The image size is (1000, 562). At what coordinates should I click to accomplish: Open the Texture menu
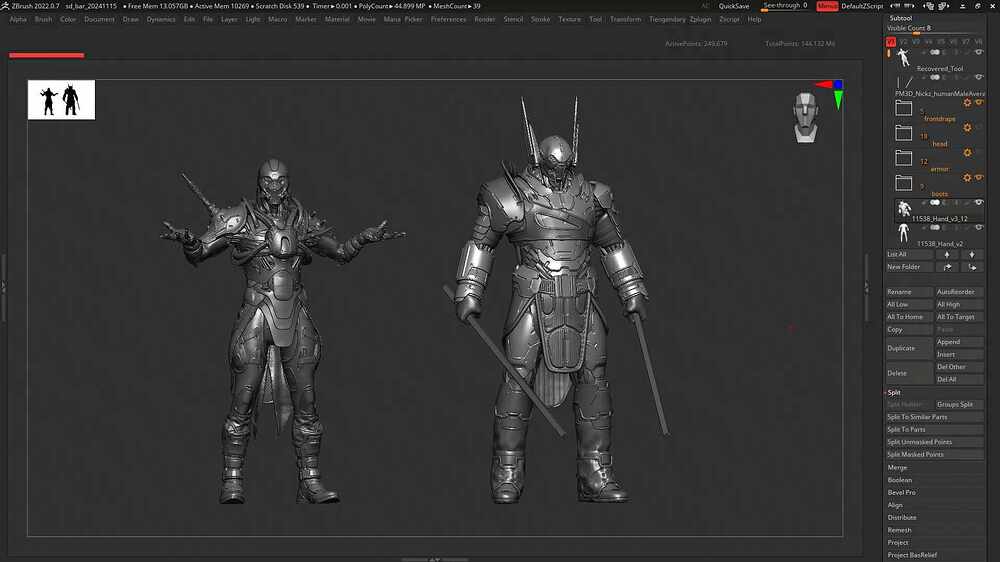(570, 19)
